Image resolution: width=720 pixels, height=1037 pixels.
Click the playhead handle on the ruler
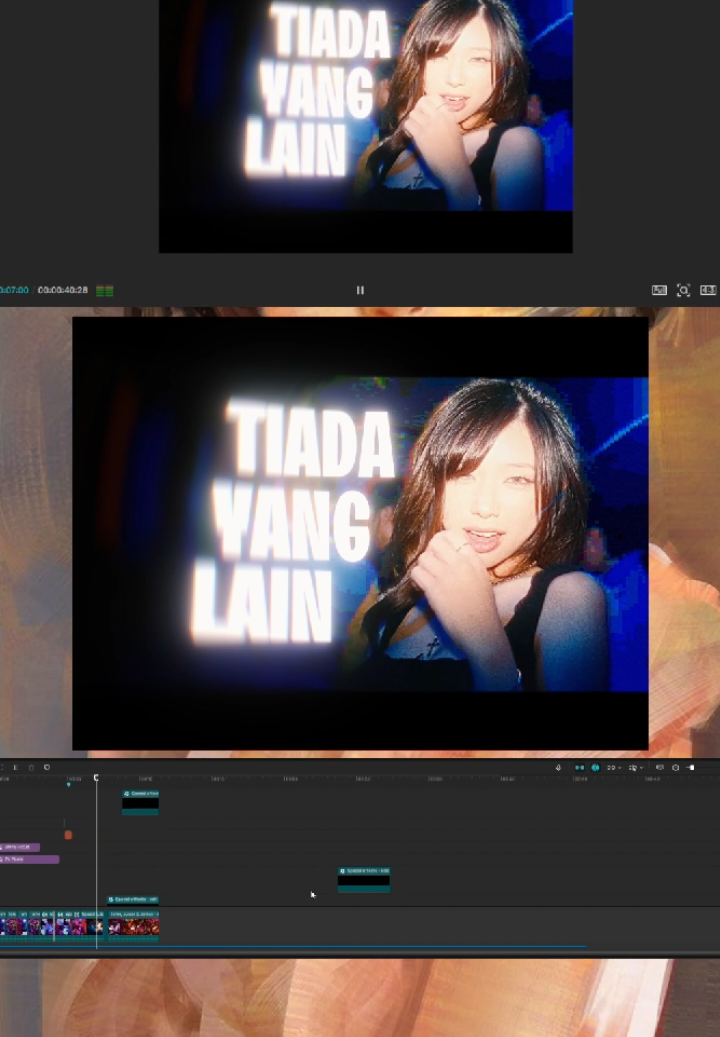pyautogui.click(x=96, y=778)
